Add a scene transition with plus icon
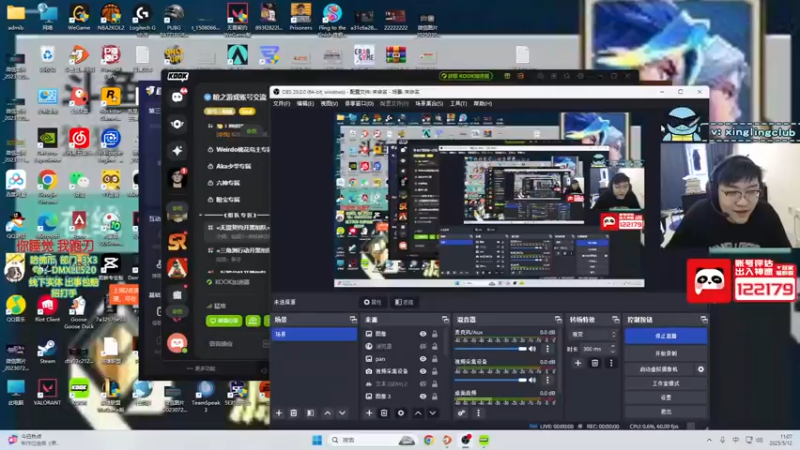 578,363
